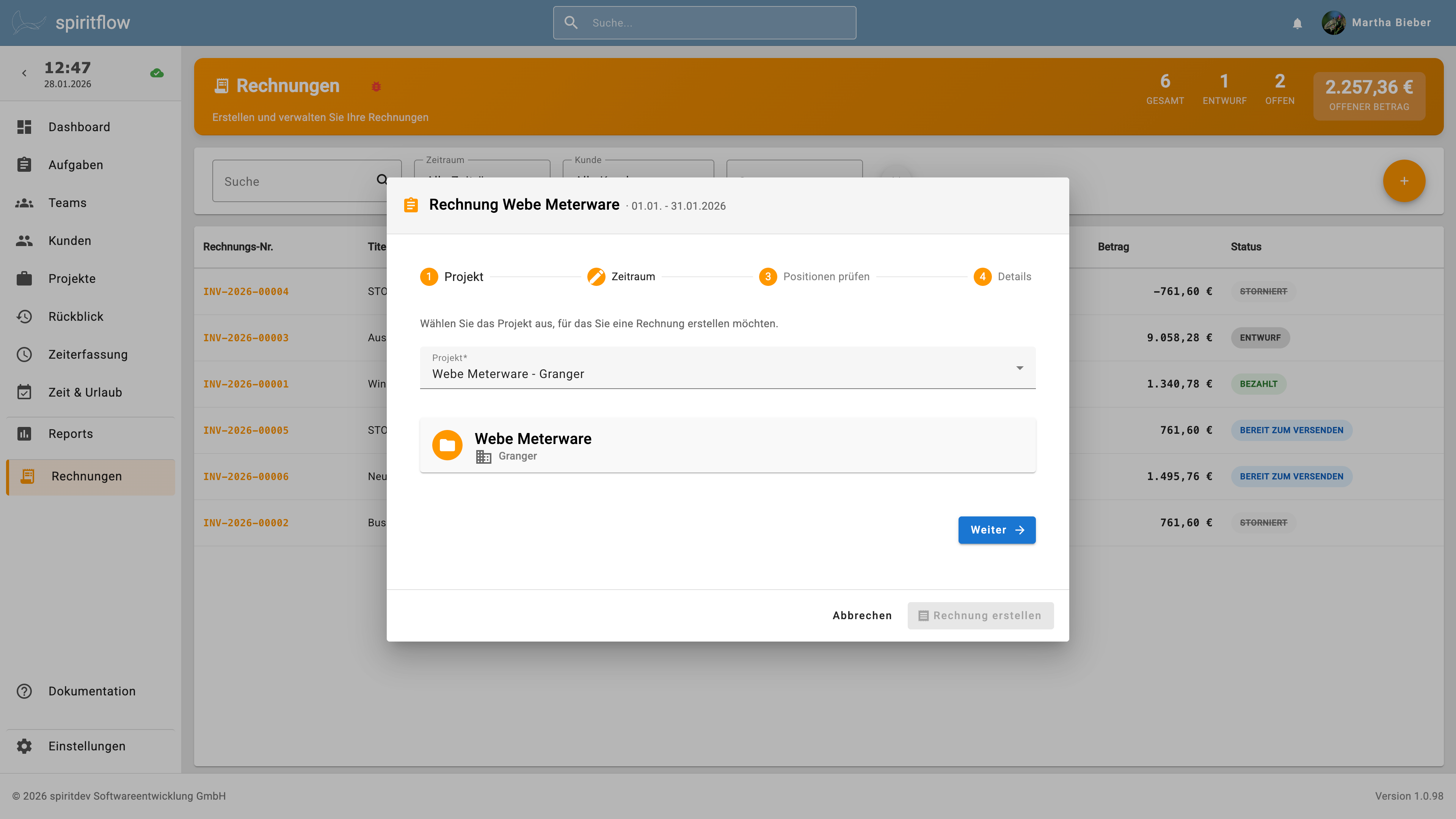Open the Kunde filter dropdown
This screenshot has height=819, width=1456.
coord(638,169)
